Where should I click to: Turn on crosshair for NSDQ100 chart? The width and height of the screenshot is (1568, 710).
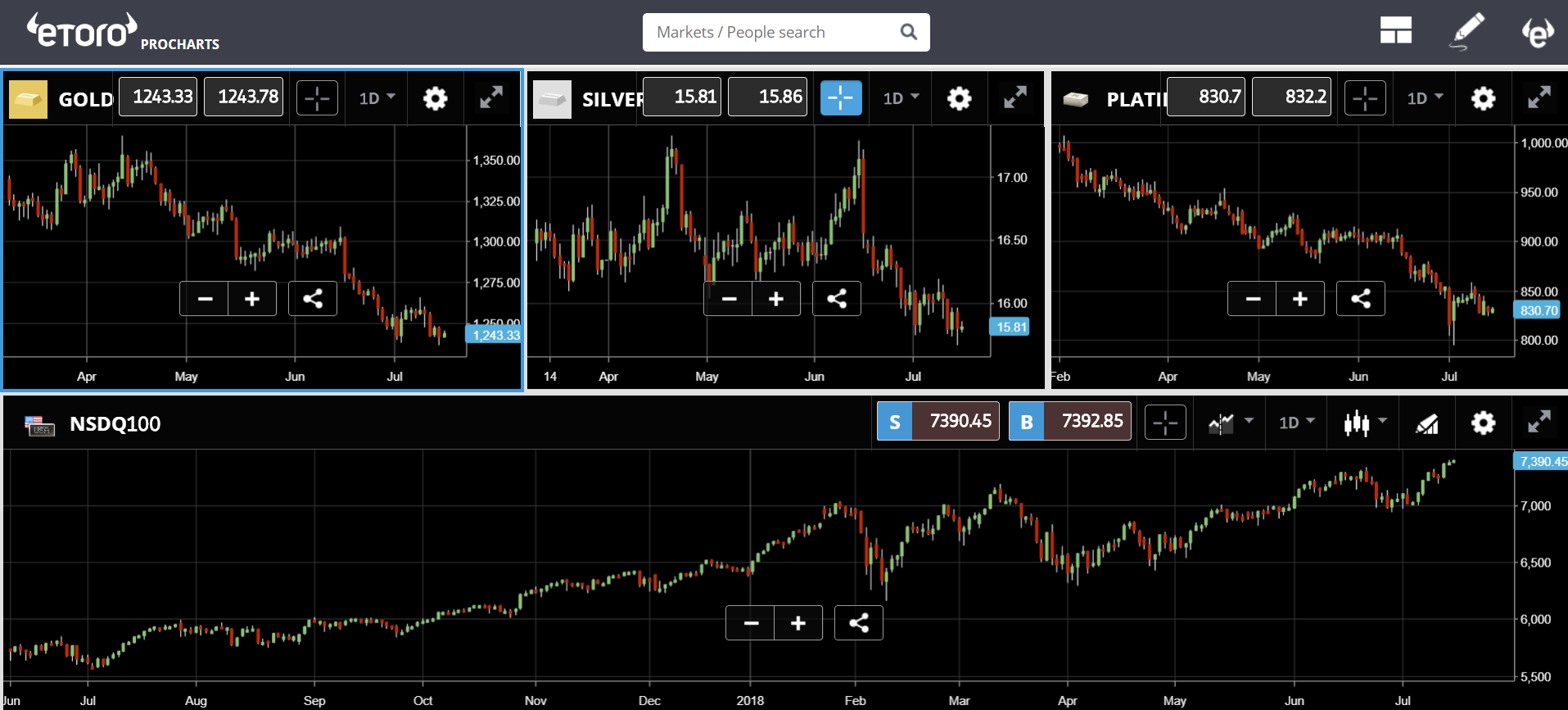(x=1164, y=423)
